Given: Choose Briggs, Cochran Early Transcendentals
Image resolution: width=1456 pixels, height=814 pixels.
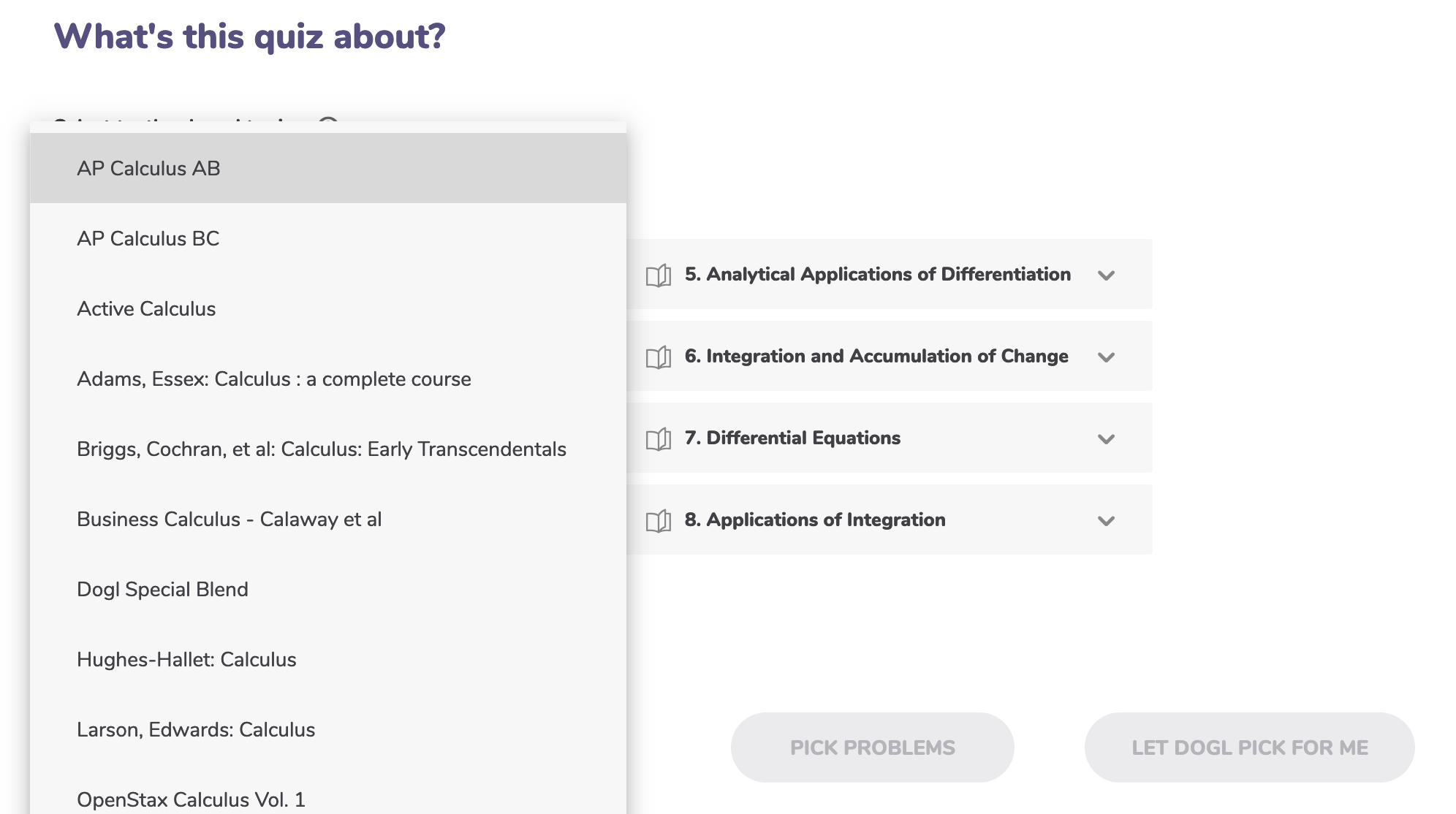Looking at the screenshot, I should [x=328, y=449].
